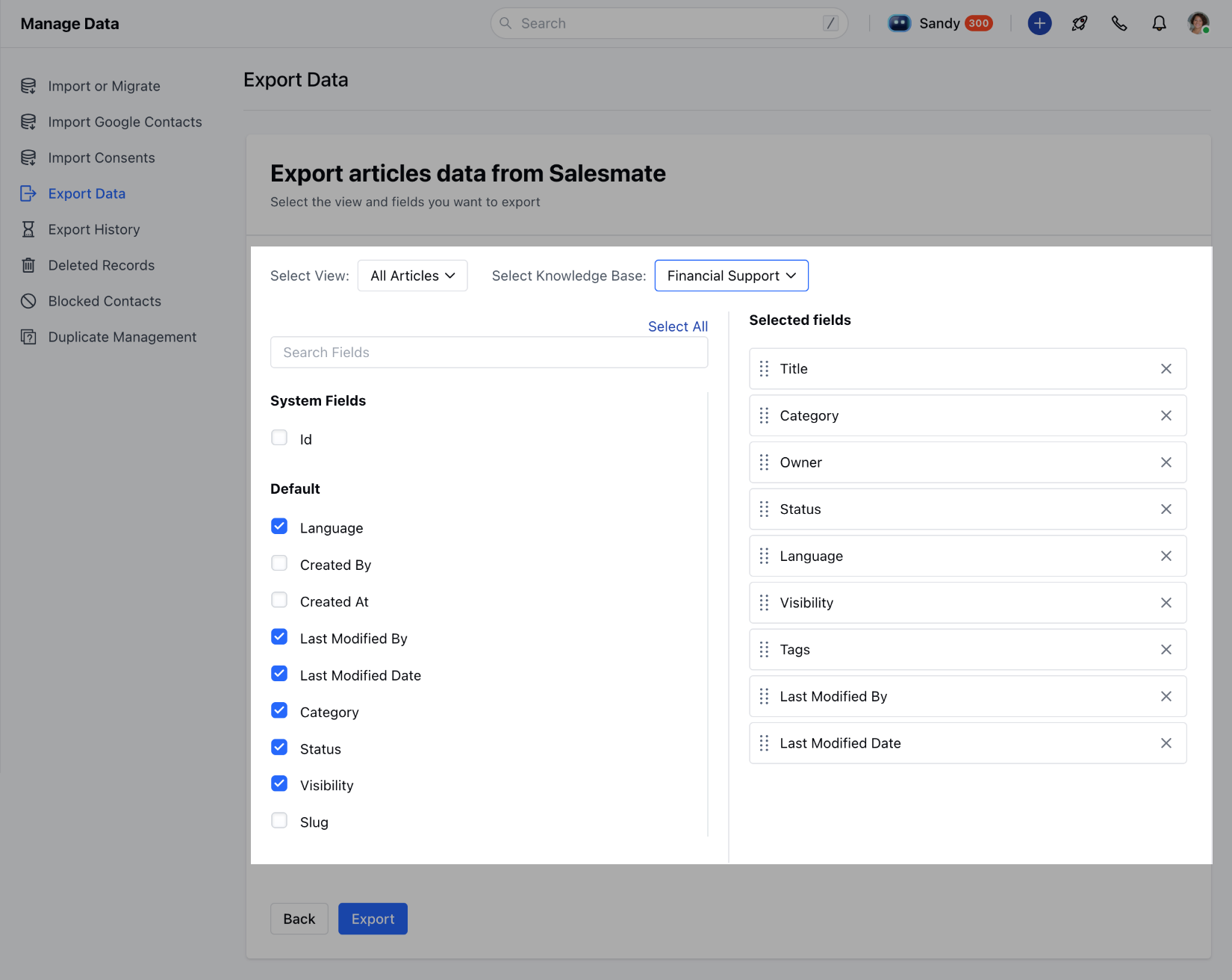
Task: Go to Export History in sidebar
Action: click(x=94, y=229)
